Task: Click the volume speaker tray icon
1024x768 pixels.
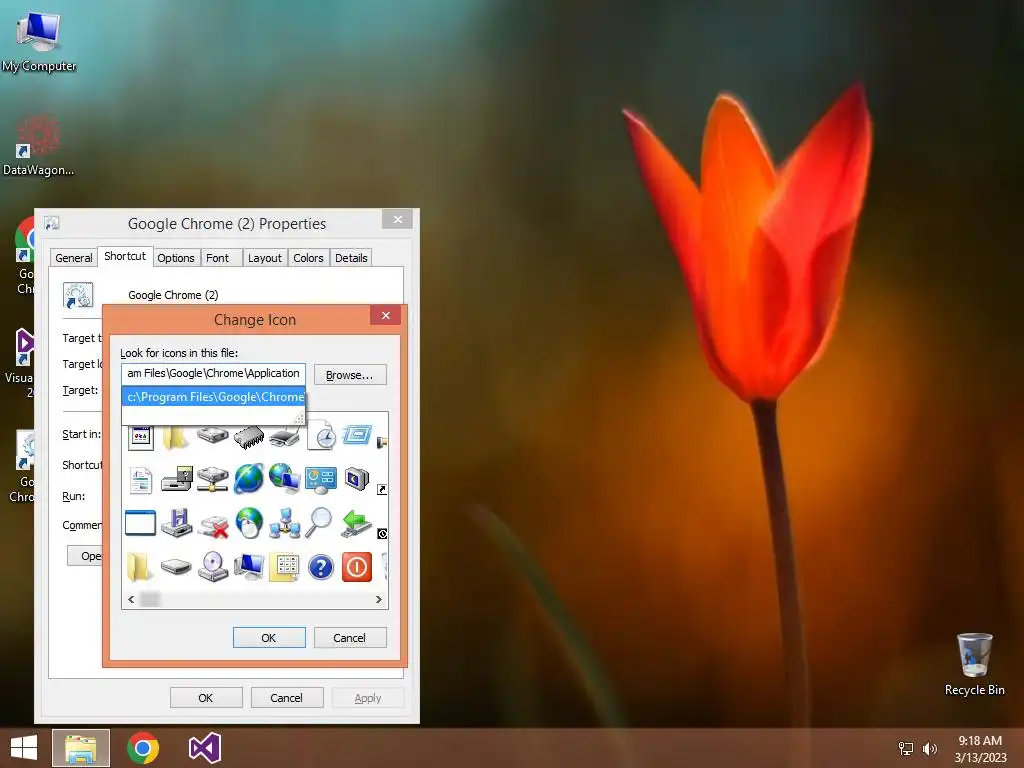Action: [929, 748]
